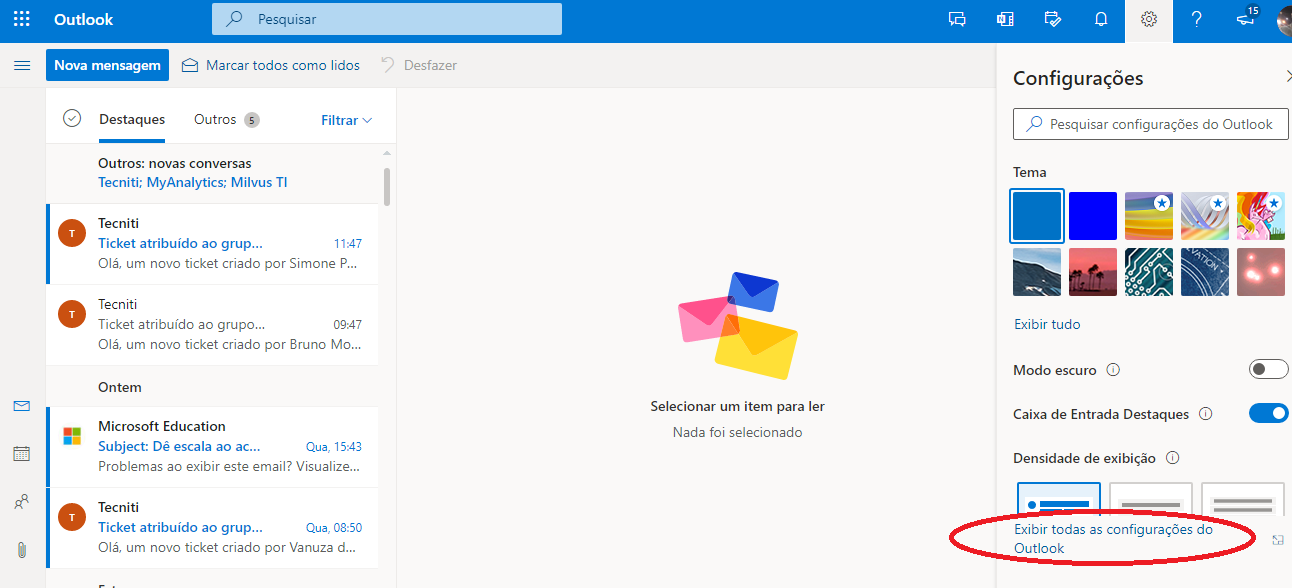Click the select-all circle checkbox above messages
The image size is (1292, 588).
tap(72, 118)
